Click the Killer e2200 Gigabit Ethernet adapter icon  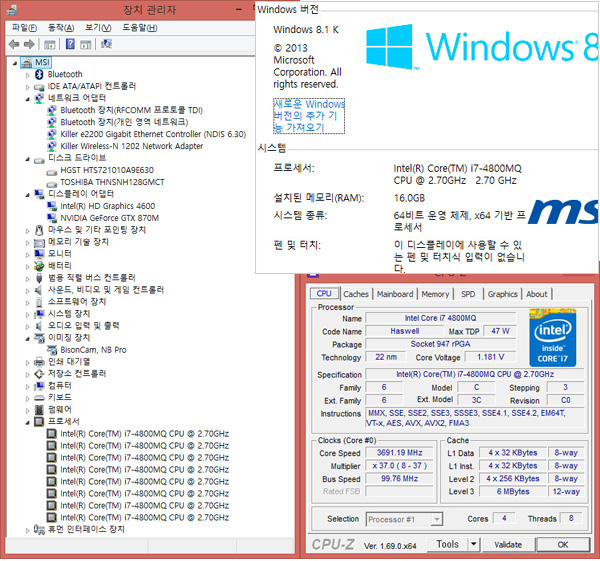tap(52, 134)
